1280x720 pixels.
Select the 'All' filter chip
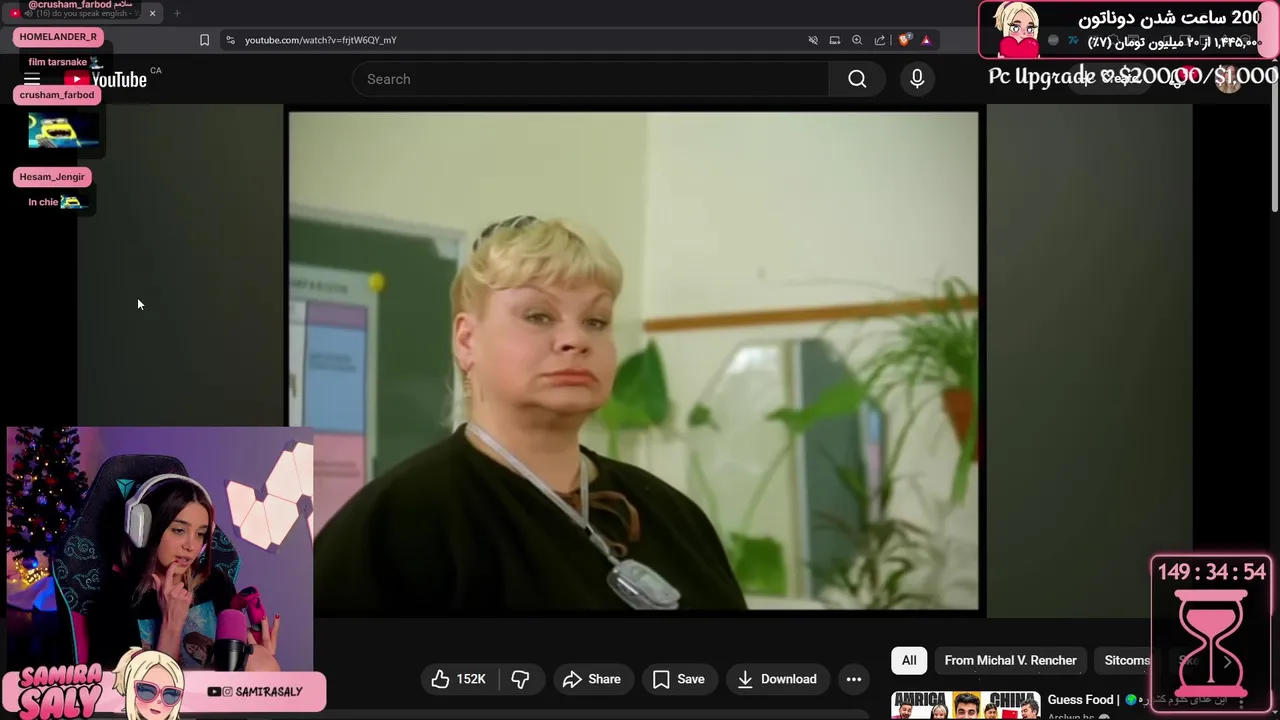click(x=909, y=660)
